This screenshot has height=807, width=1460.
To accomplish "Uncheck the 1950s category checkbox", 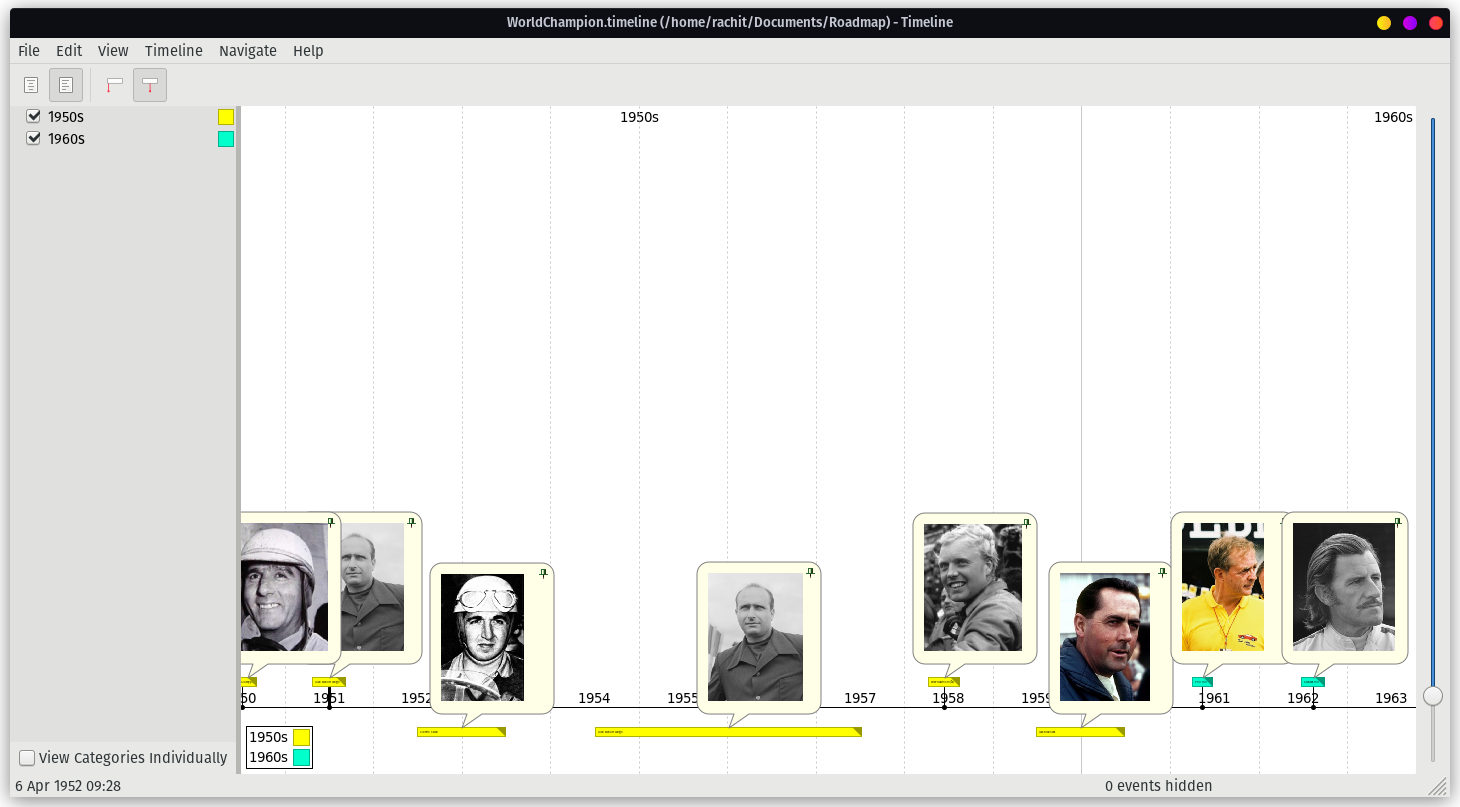I will (x=33, y=116).
